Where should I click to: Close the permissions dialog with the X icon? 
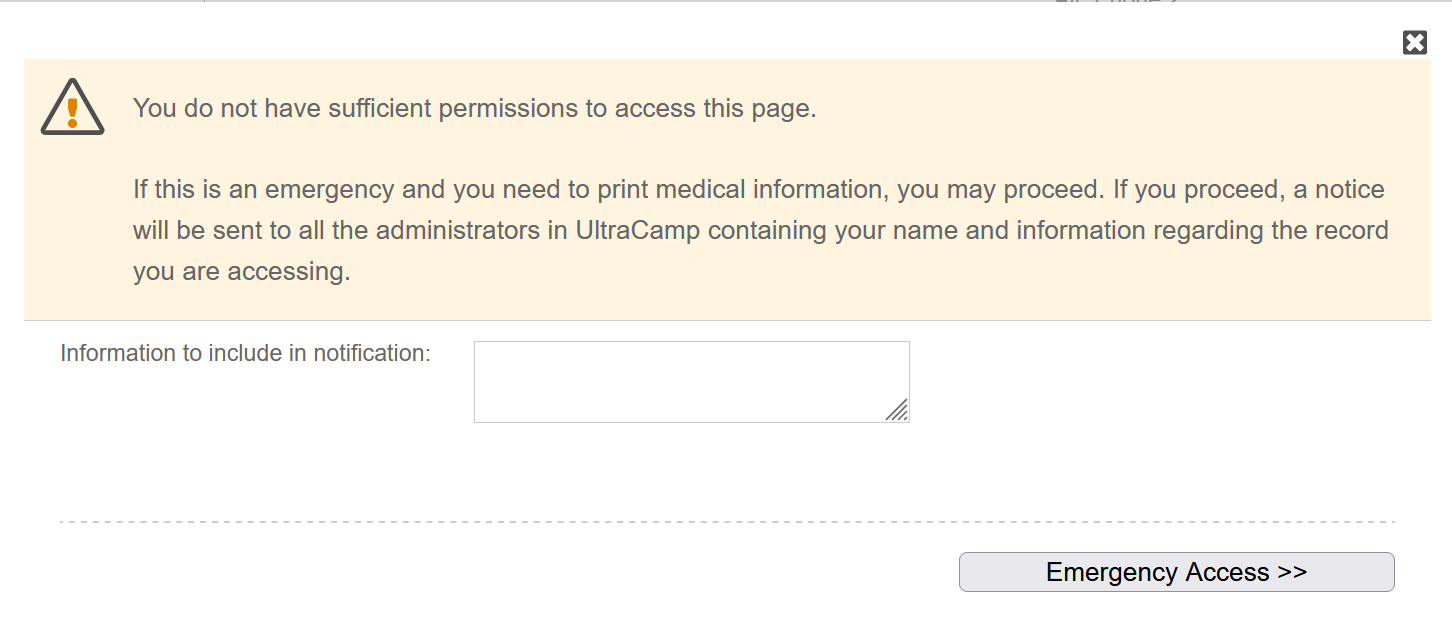pyautogui.click(x=1414, y=42)
